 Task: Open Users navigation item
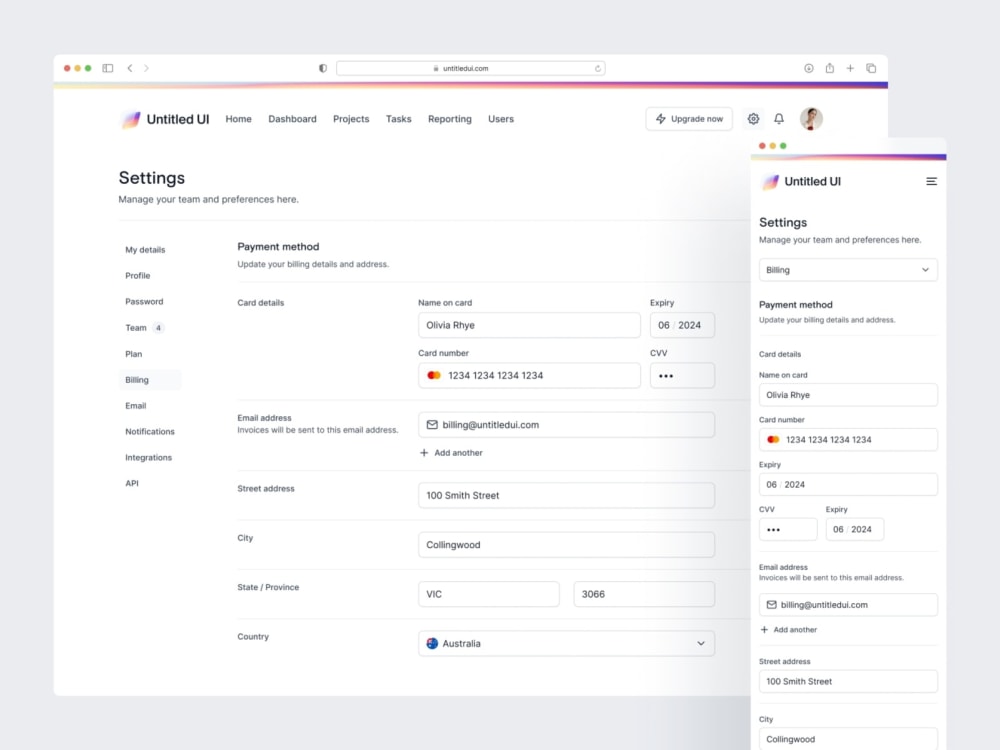pos(501,119)
